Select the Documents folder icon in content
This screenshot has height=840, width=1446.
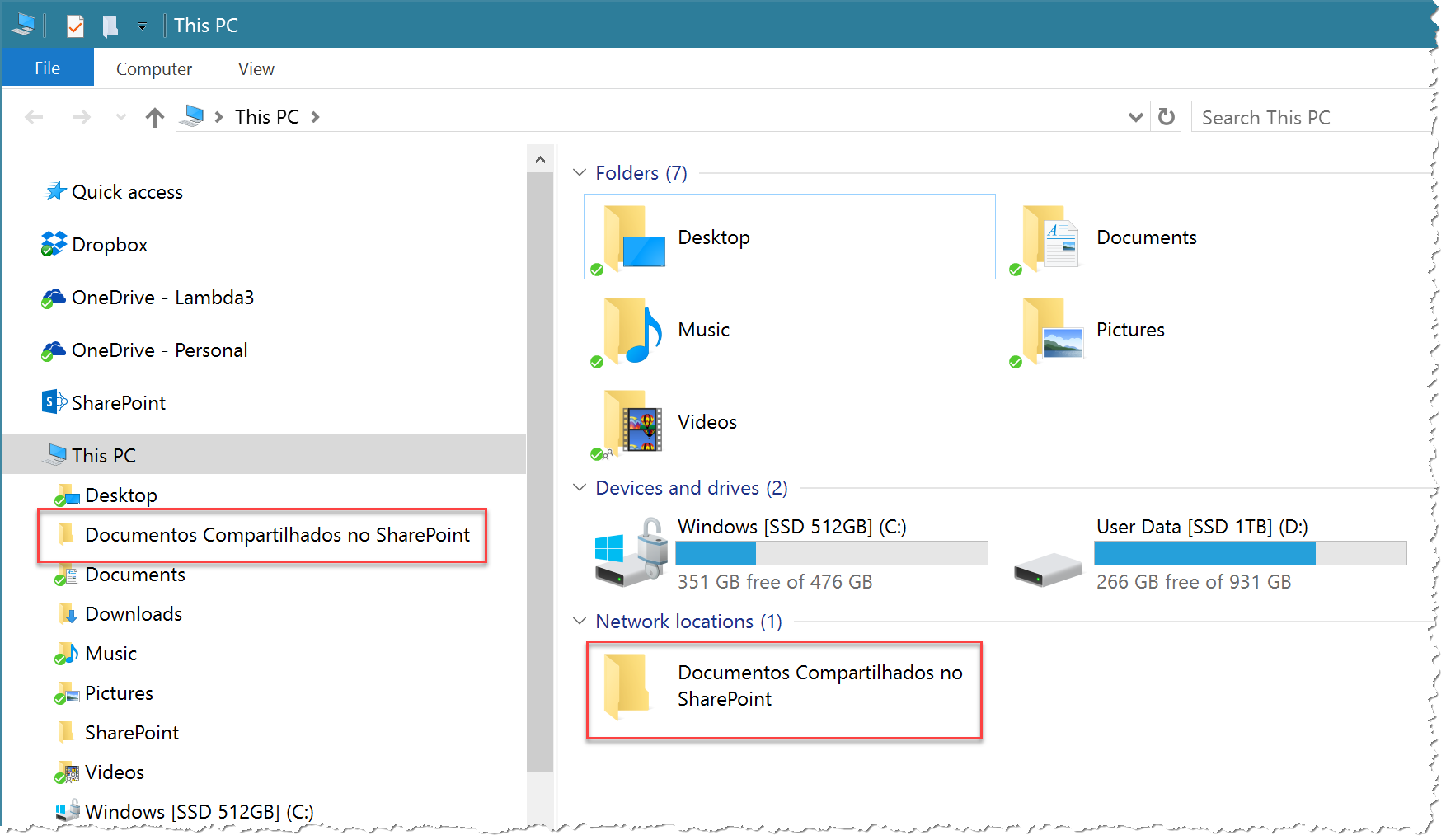1045,237
